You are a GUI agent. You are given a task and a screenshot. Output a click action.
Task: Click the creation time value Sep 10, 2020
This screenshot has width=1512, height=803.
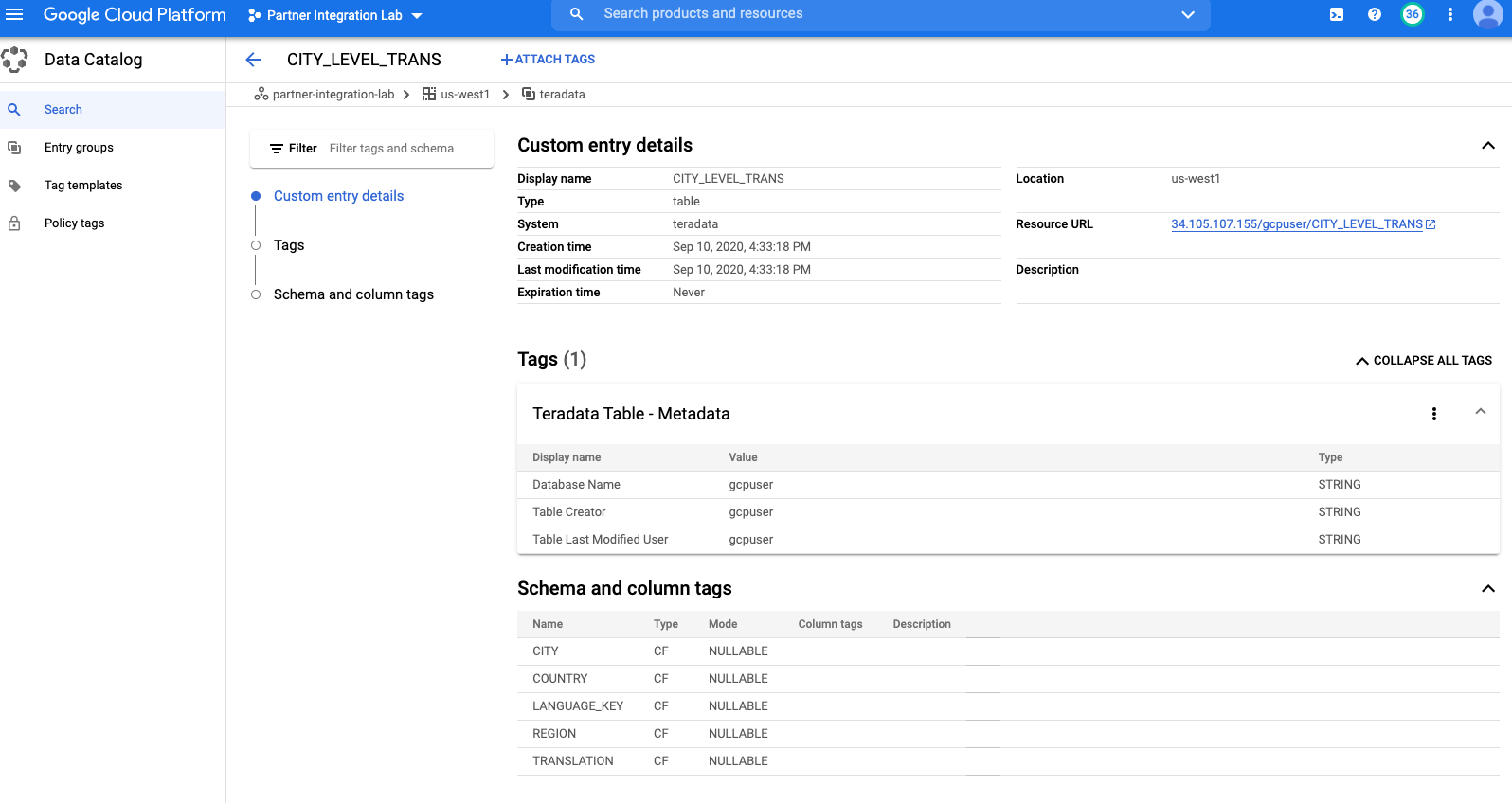tap(742, 247)
